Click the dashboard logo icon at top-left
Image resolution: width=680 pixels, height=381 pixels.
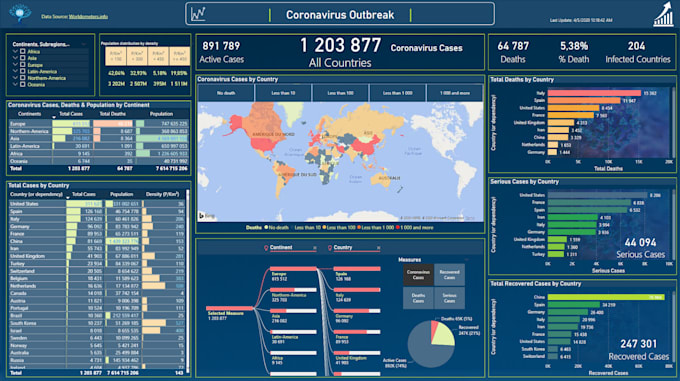[20, 13]
